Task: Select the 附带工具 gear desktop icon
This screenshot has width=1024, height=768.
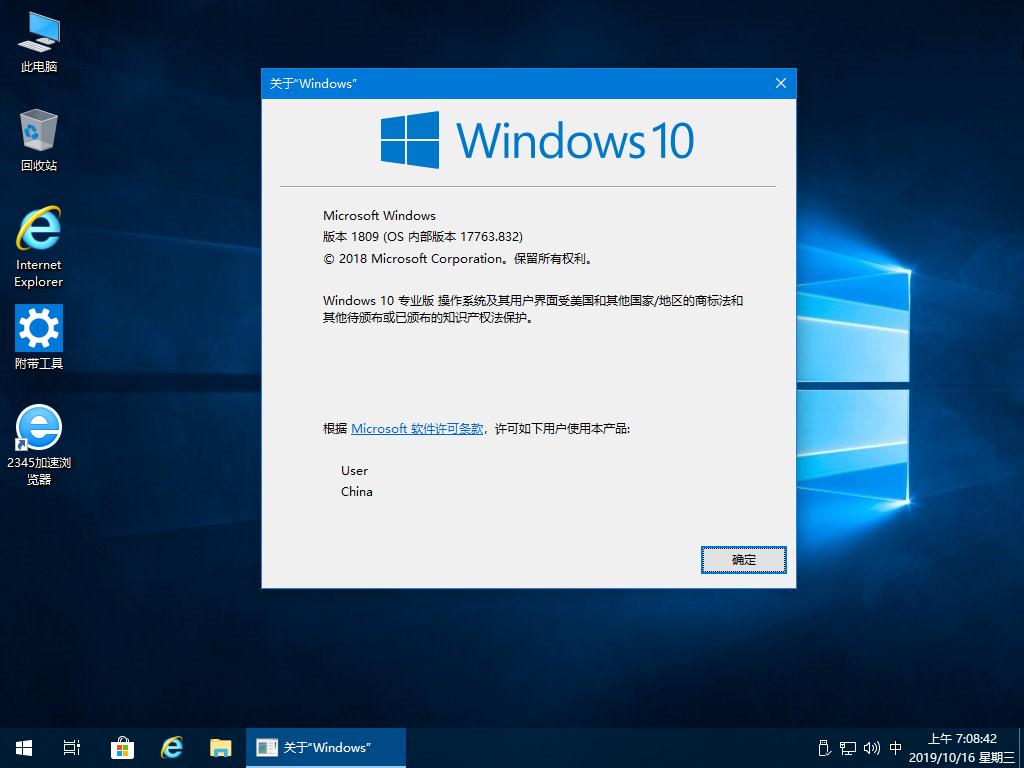Action: 39,338
